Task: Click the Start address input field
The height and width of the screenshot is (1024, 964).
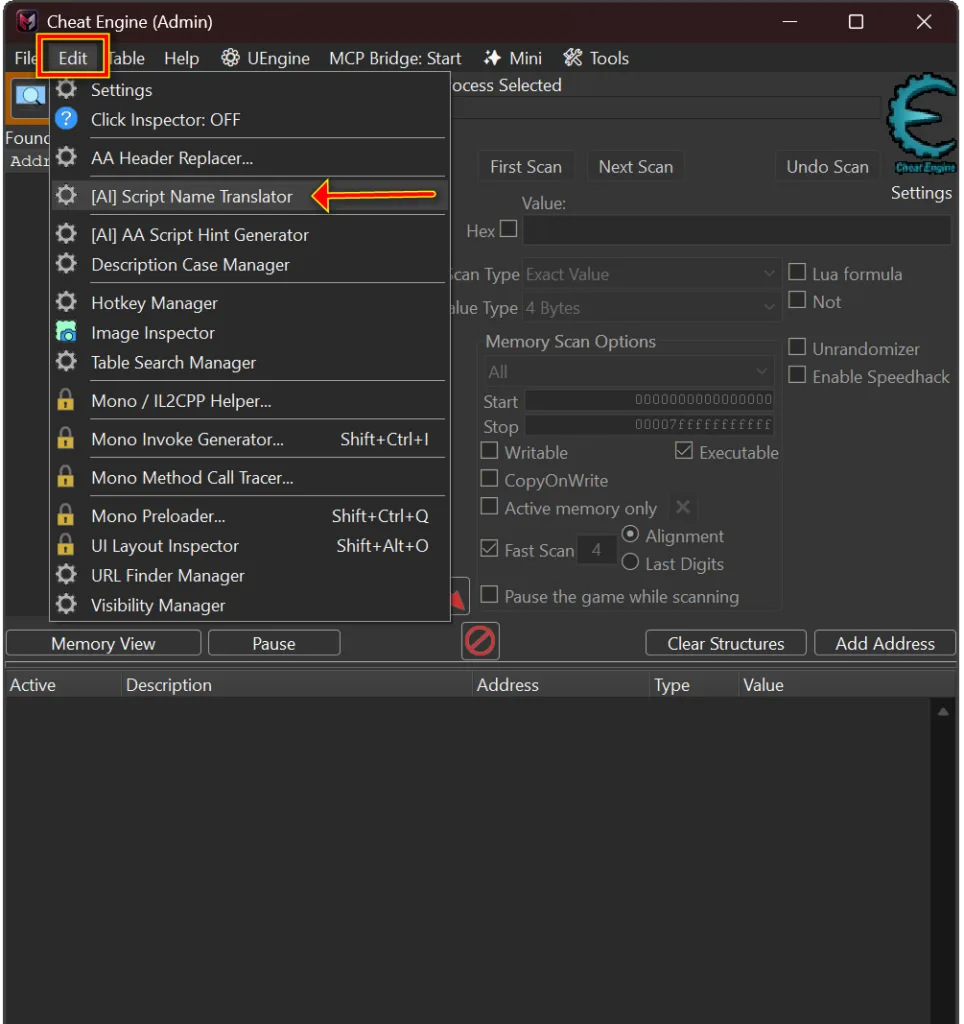Action: click(x=649, y=400)
